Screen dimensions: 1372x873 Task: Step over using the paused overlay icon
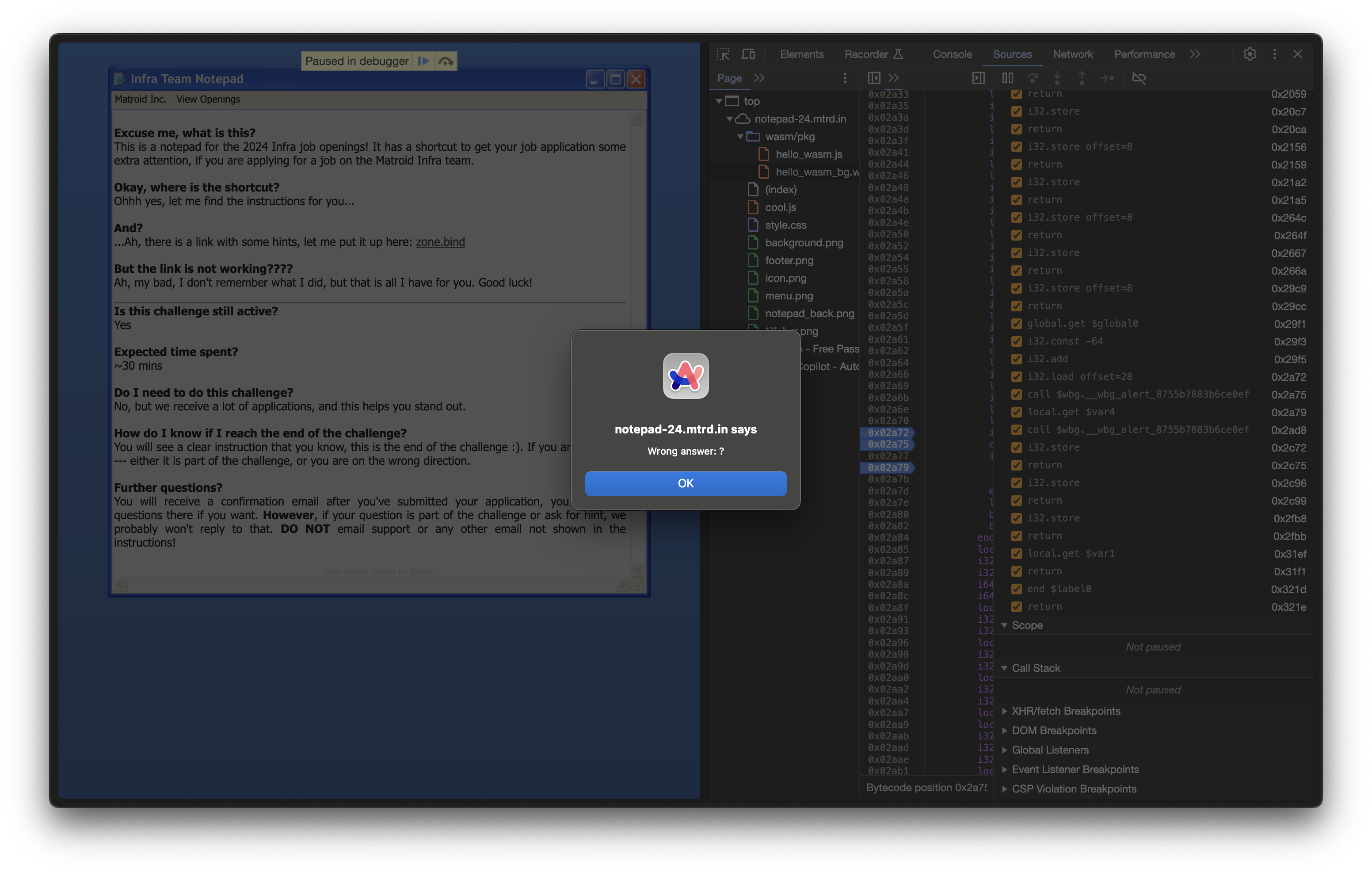click(446, 61)
